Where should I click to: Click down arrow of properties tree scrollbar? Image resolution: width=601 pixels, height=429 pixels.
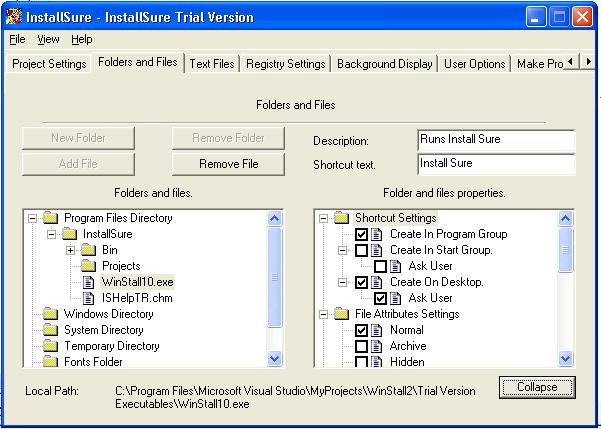pos(566,358)
